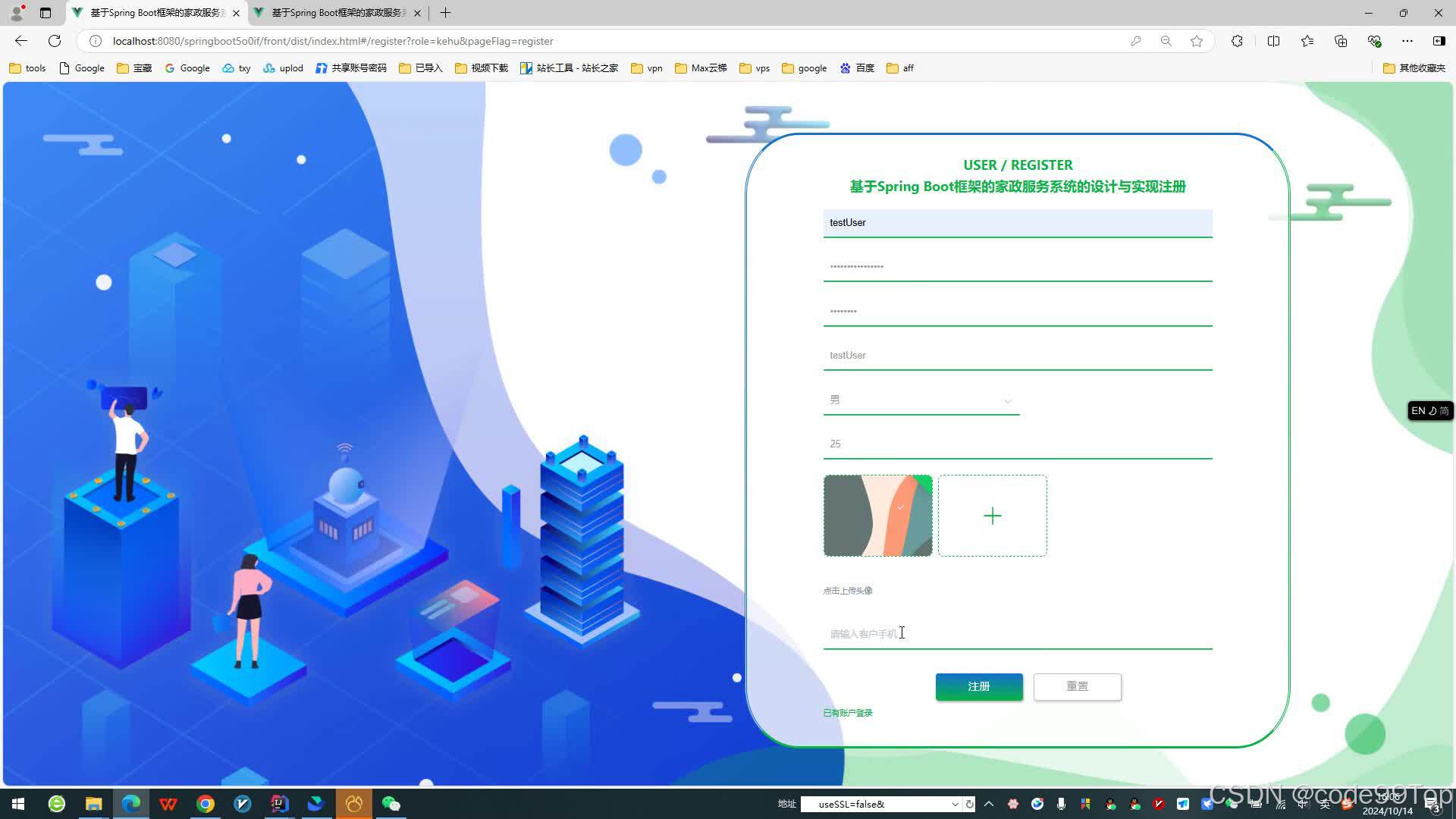Click the 已有账户登录 login link
1456x819 pixels.
847,712
